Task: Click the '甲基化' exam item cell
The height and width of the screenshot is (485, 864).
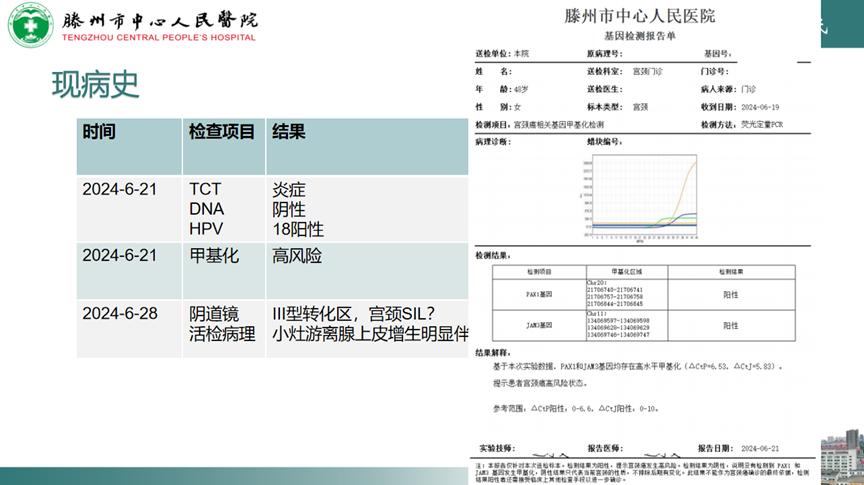Action: 224,271
